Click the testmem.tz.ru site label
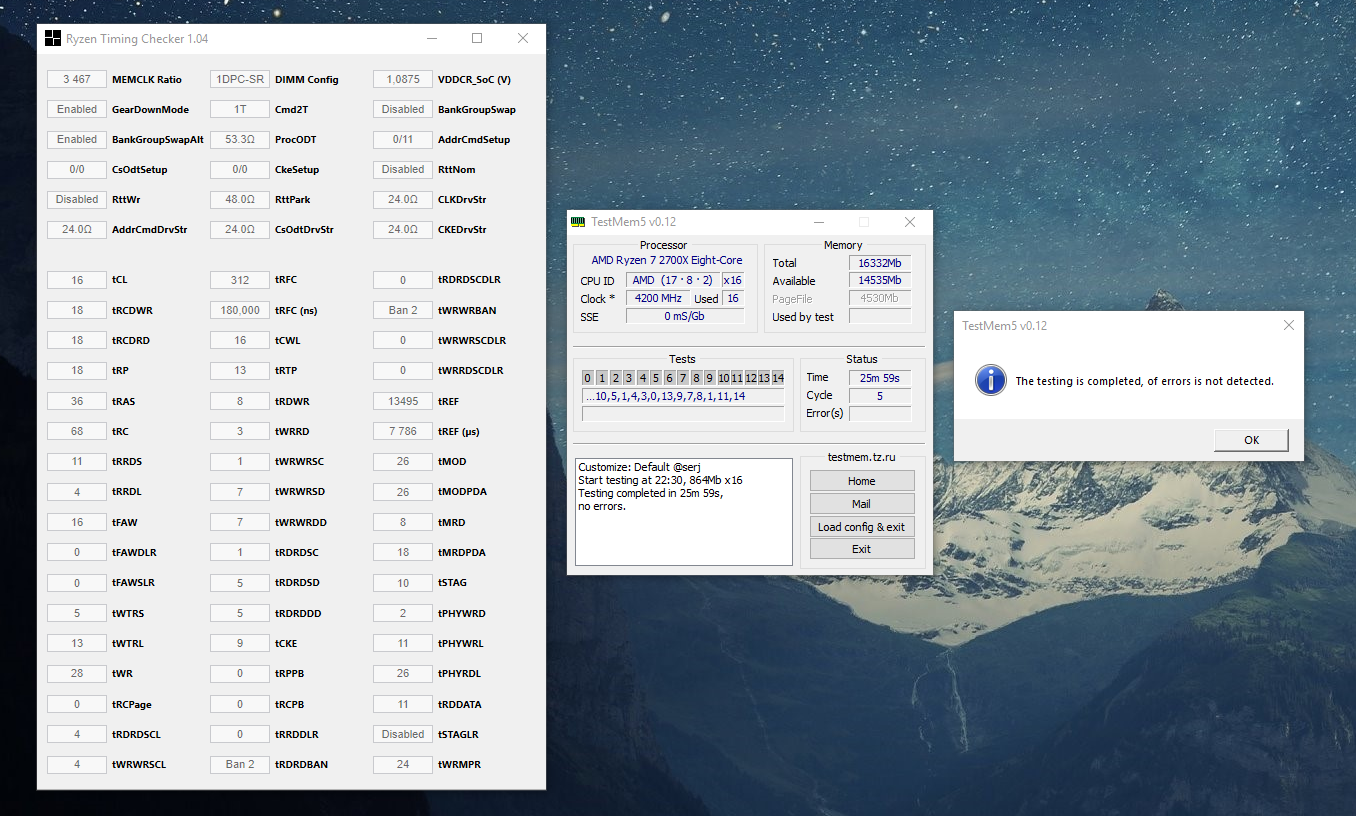The image size is (1356, 816). tap(861, 457)
